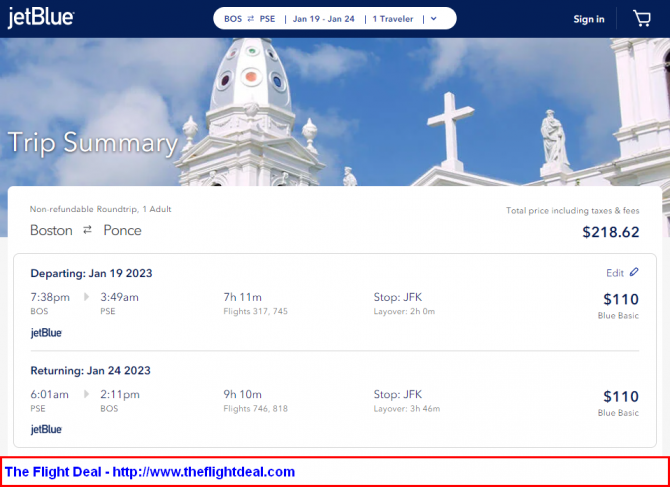670x487 pixels.
Task: Click the jetBlue logo in header
Action: (x=41, y=18)
